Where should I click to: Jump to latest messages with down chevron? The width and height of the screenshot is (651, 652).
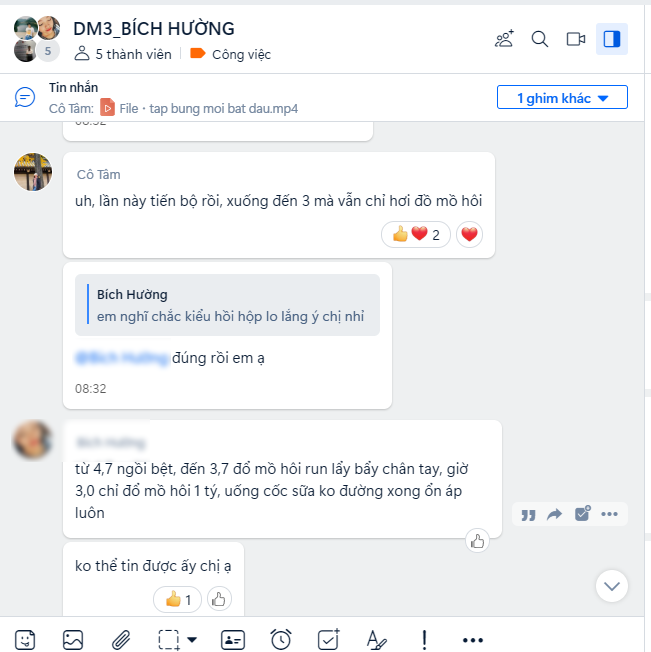coord(612,586)
